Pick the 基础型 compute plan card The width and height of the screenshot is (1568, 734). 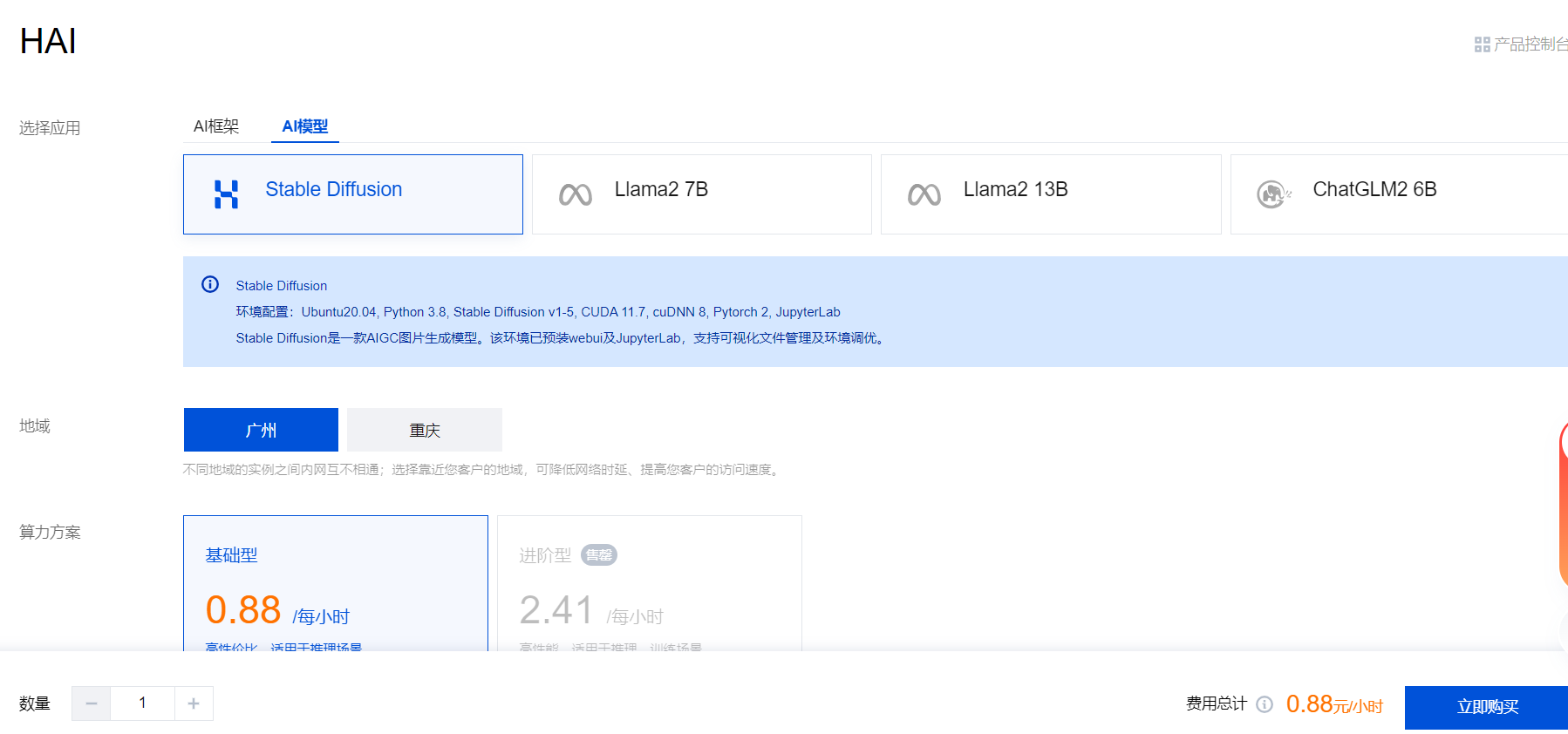click(x=336, y=583)
